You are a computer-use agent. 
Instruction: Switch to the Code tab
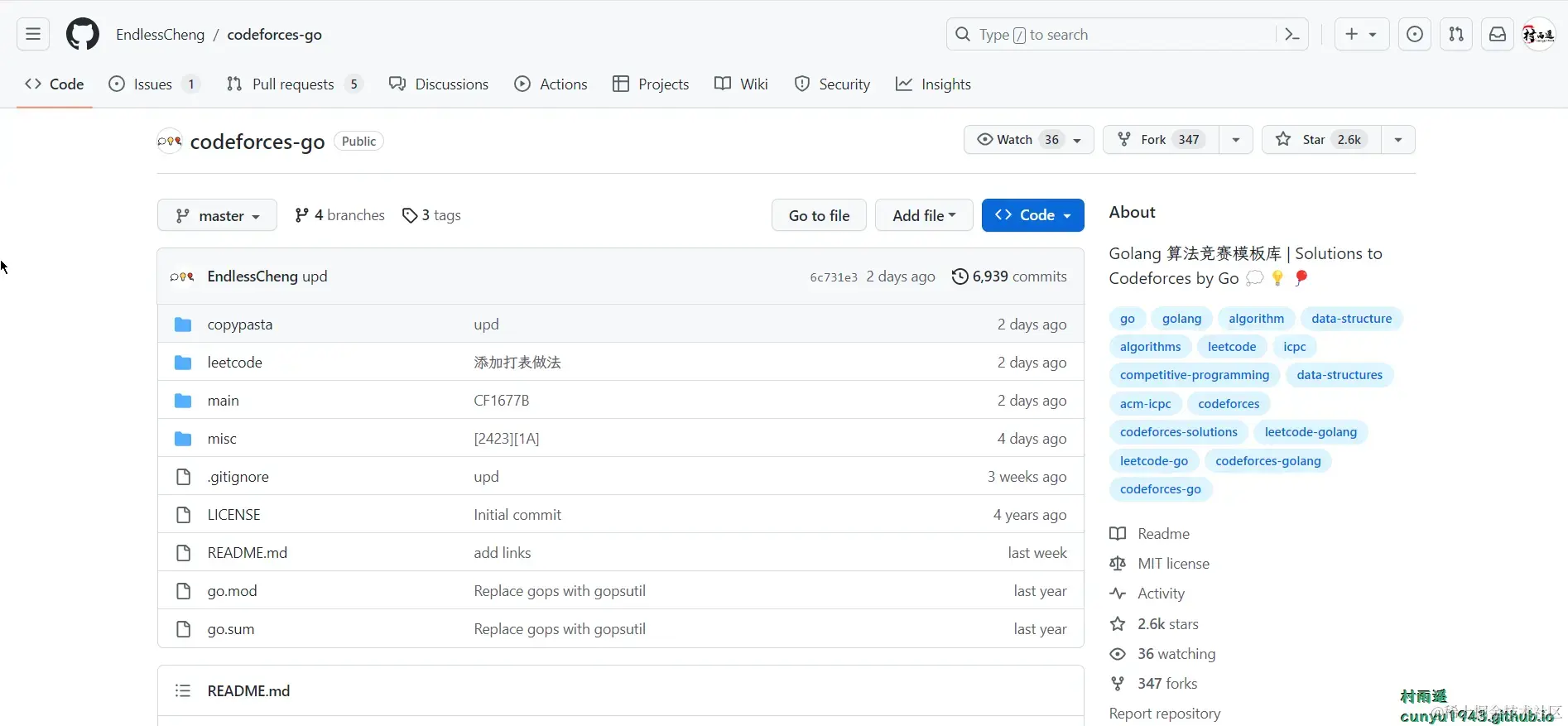[x=55, y=84]
